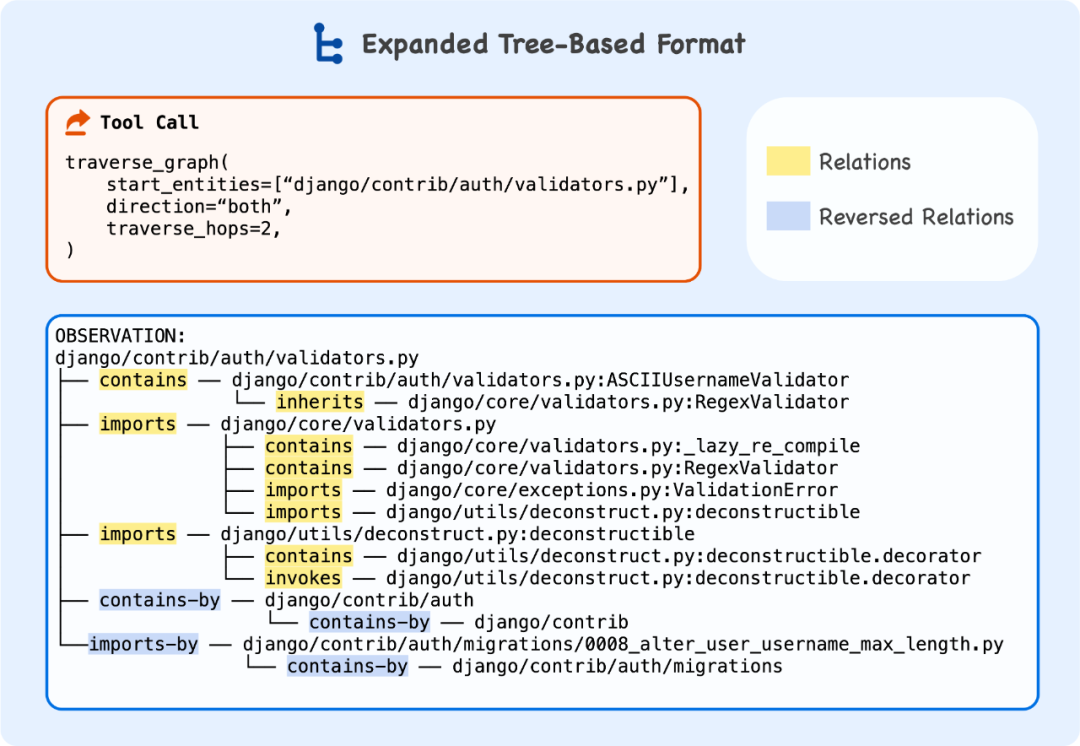Select the django/contrib leaf entry
The width and height of the screenshot is (1080, 746).
551,622
